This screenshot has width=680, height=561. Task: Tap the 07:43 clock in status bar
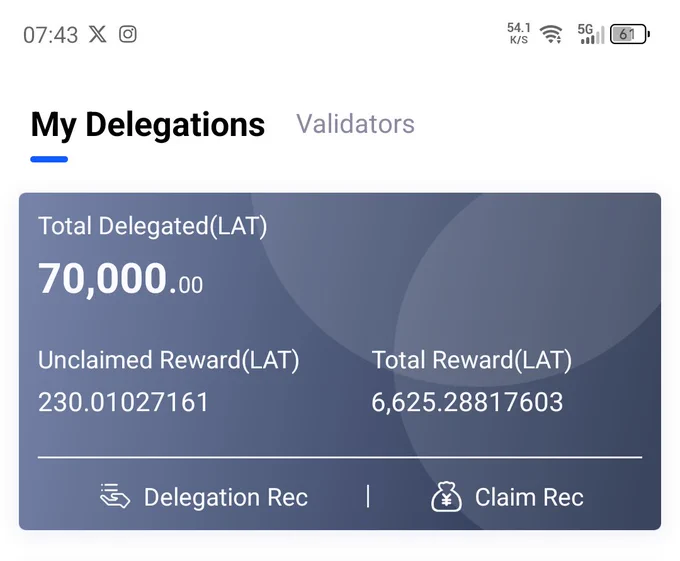click(50, 35)
